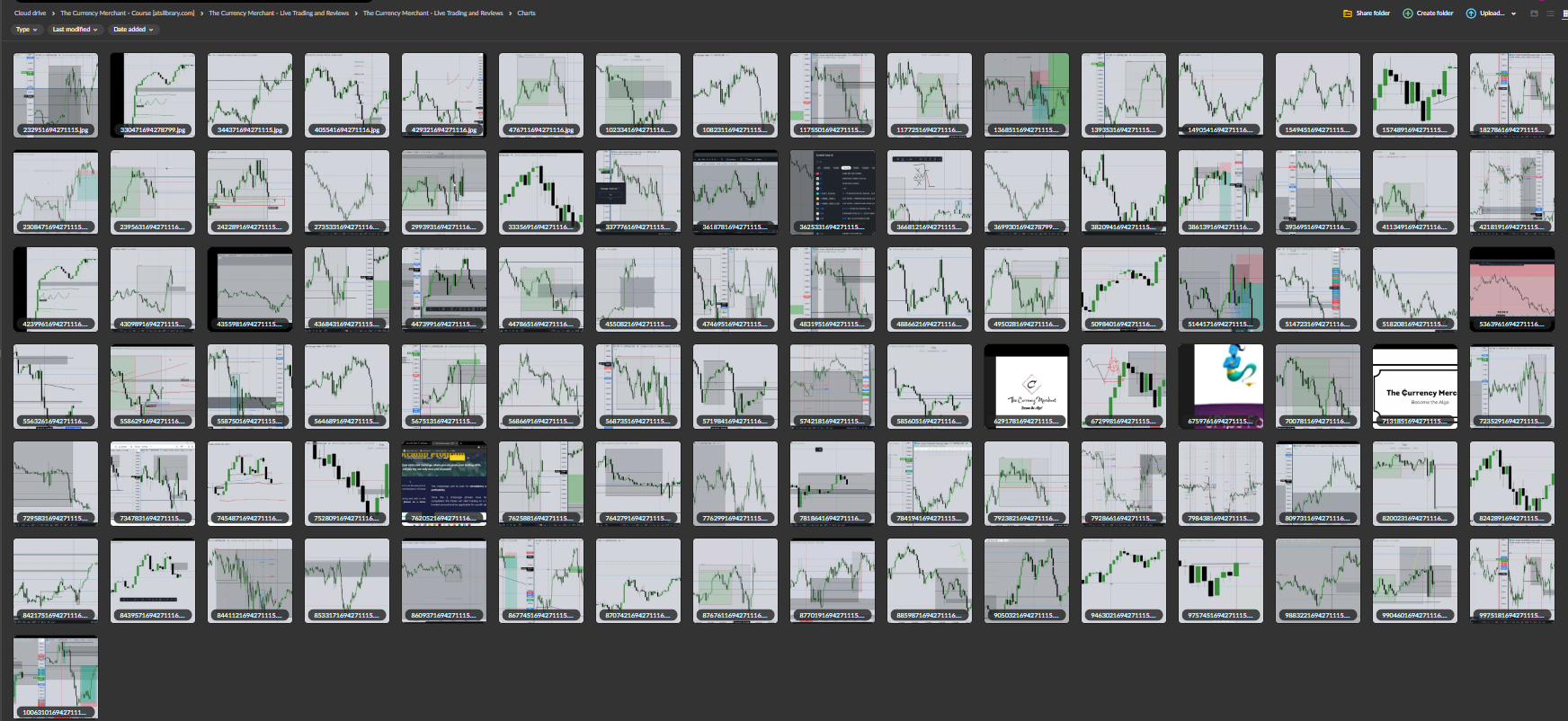This screenshot has height=721, width=1568.
Task: Switch to list view icon
Action: [x=1551, y=13]
